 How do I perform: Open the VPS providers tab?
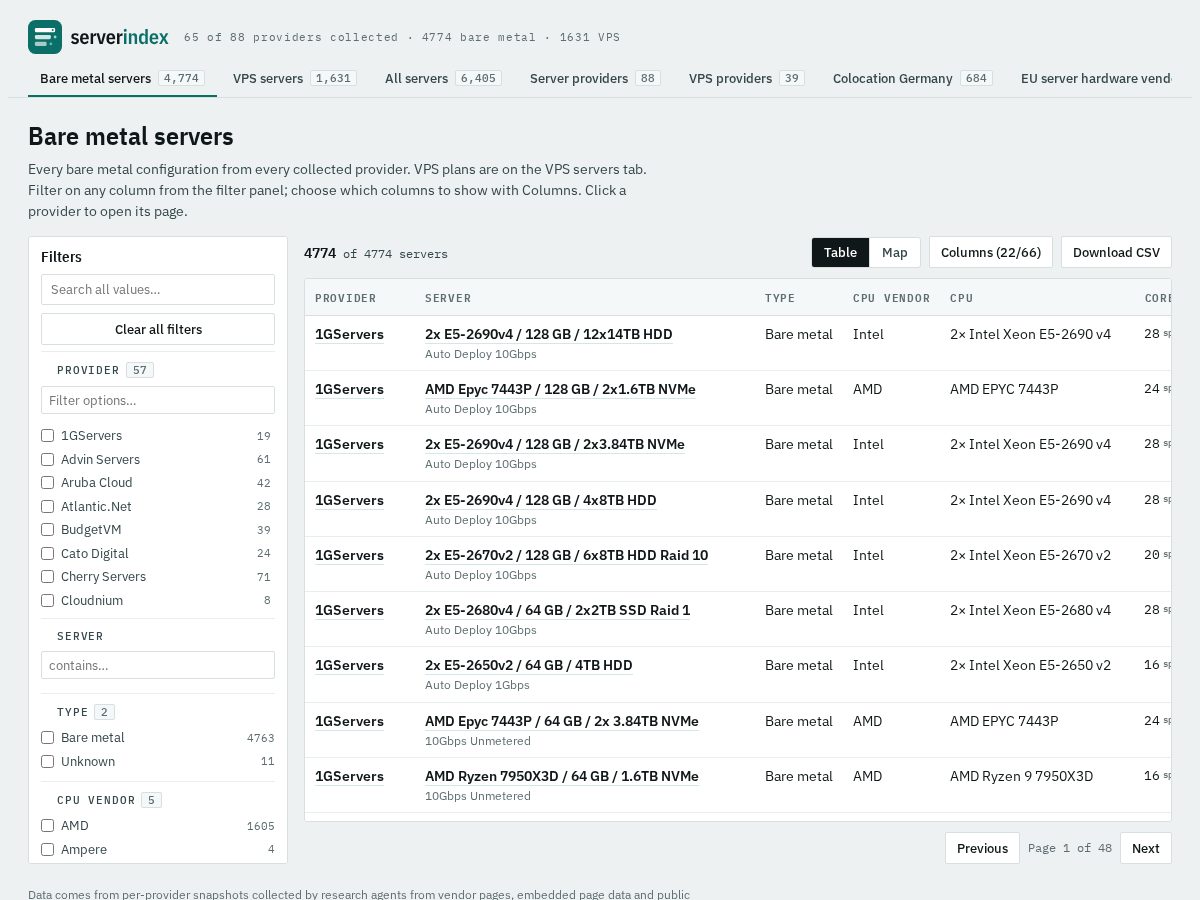coord(746,78)
